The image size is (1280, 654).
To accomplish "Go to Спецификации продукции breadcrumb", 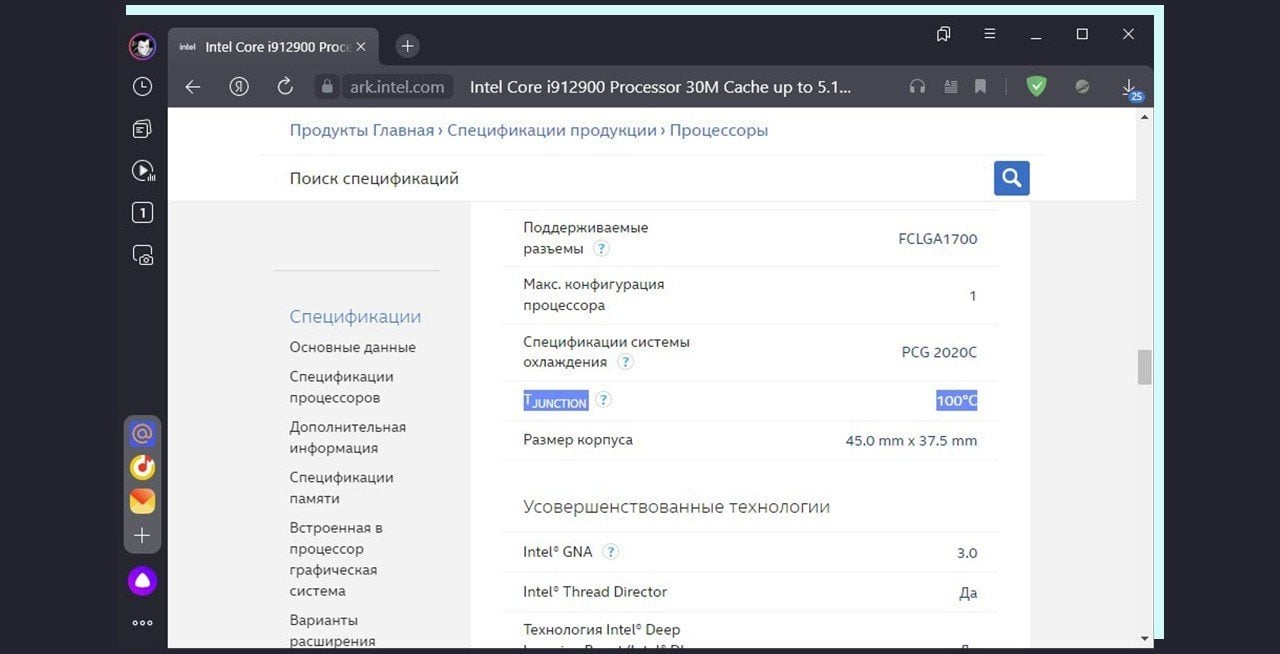I will (x=552, y=130).
